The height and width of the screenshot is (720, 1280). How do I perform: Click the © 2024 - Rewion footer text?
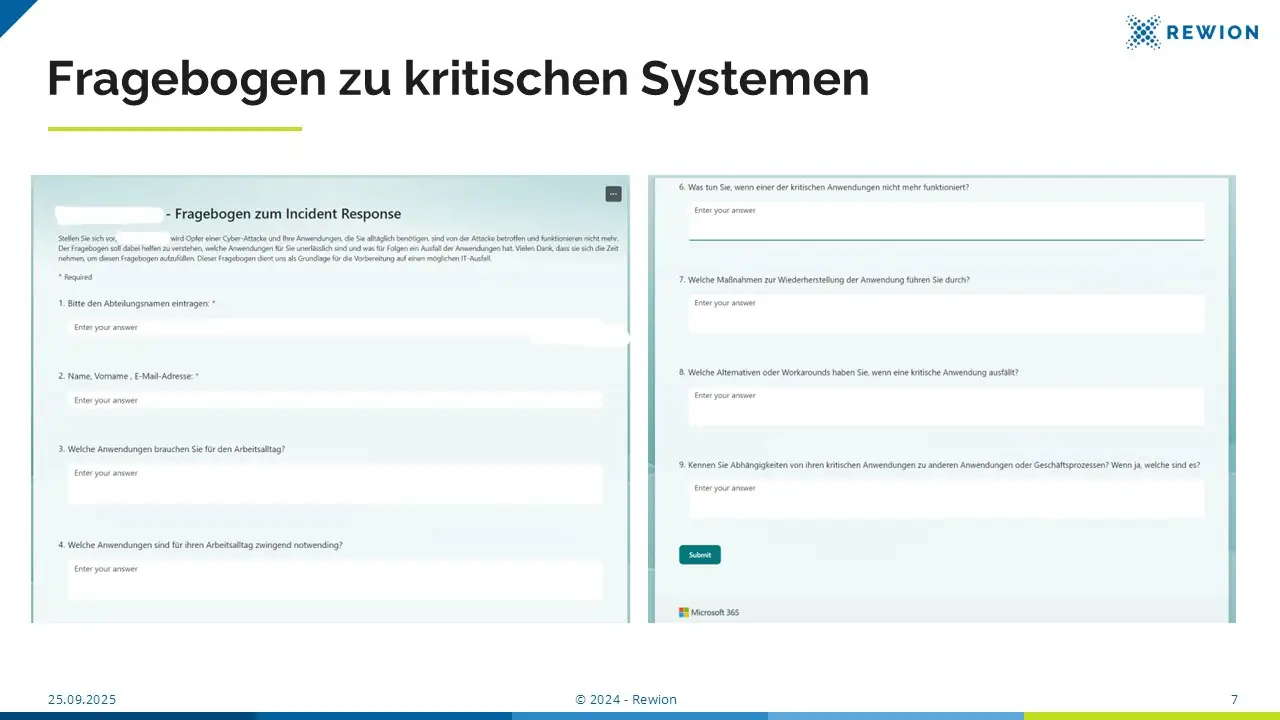pyautogui.click(x=626, y=700)
